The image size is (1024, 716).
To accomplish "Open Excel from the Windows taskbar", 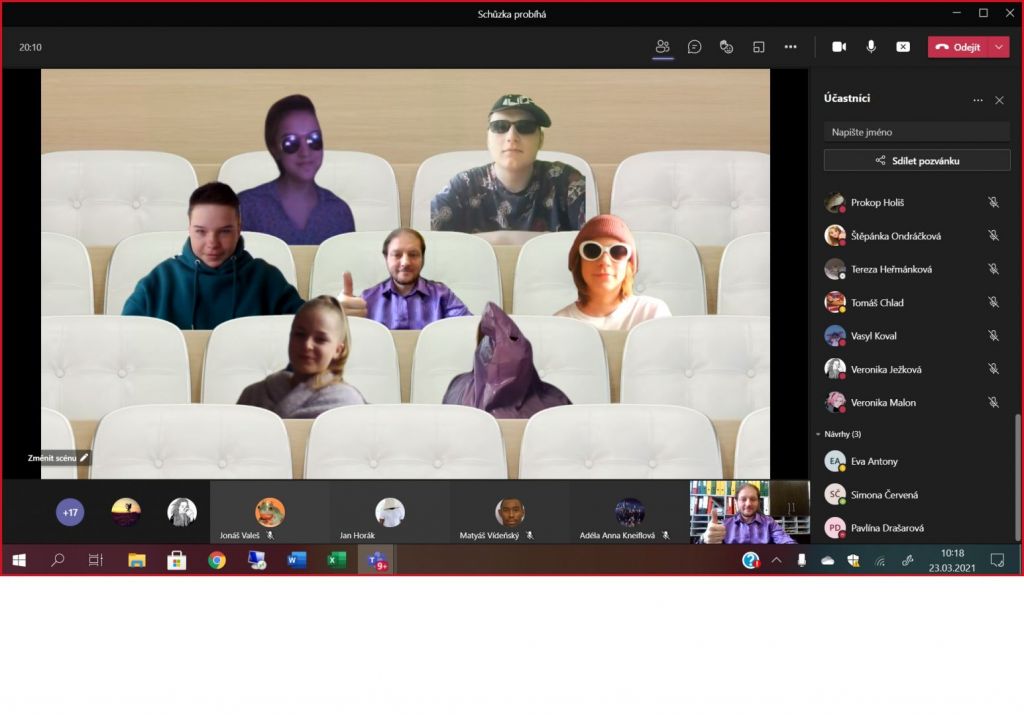I will click(x=337, y=560).
